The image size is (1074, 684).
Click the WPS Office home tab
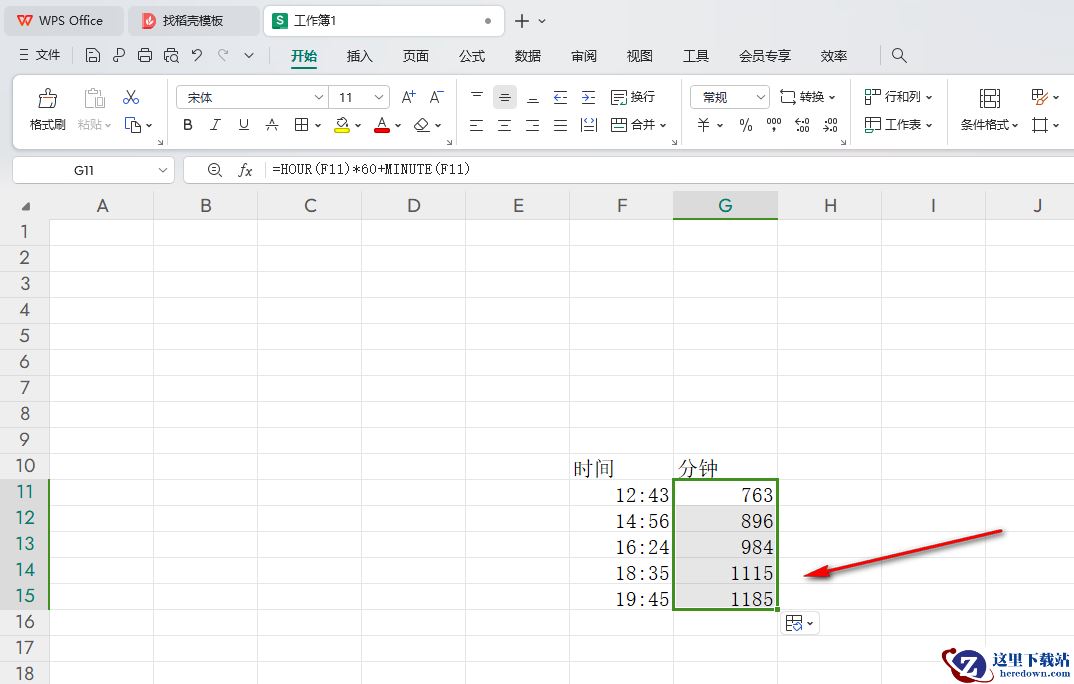(x=64, y=21)
